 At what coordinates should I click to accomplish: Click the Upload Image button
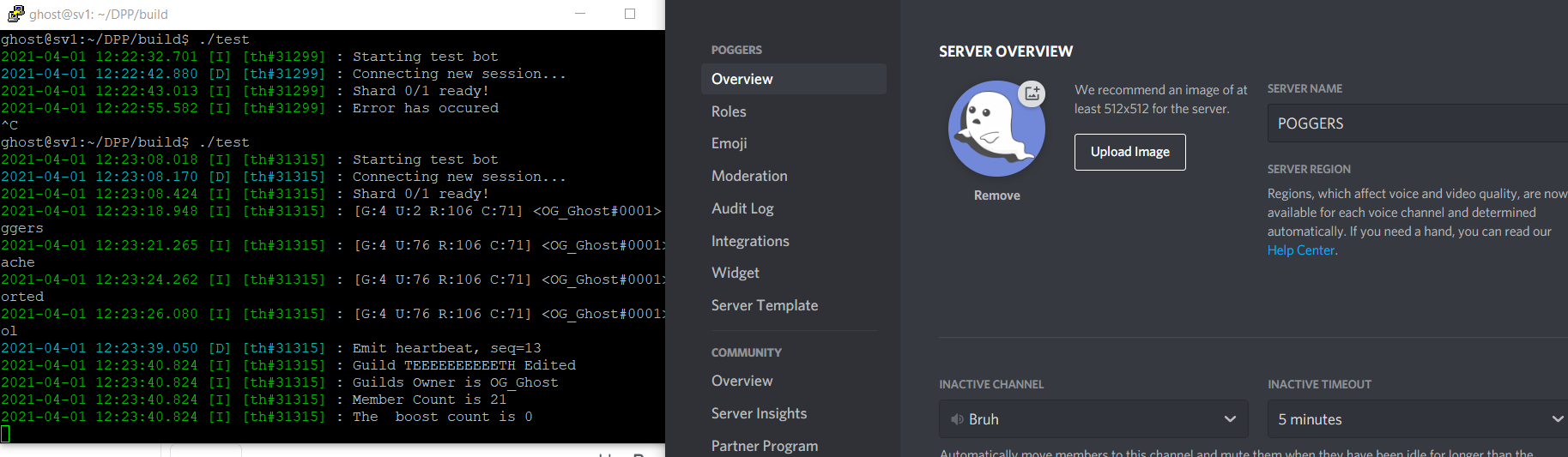pyautogui.click(x=1129, y=152)
